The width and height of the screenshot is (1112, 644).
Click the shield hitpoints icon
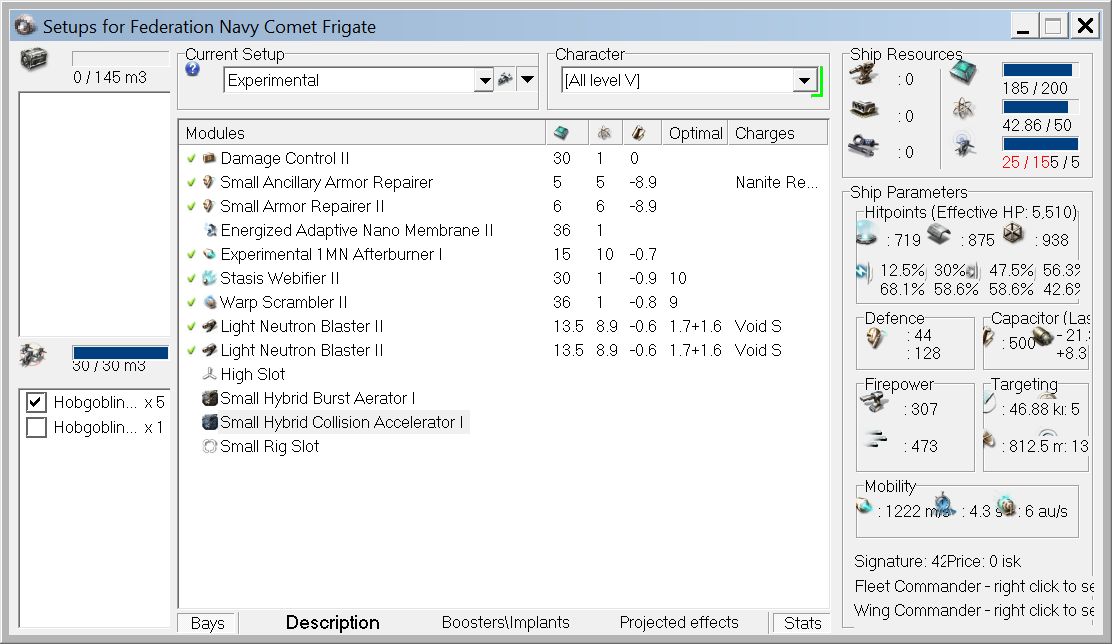867,233
